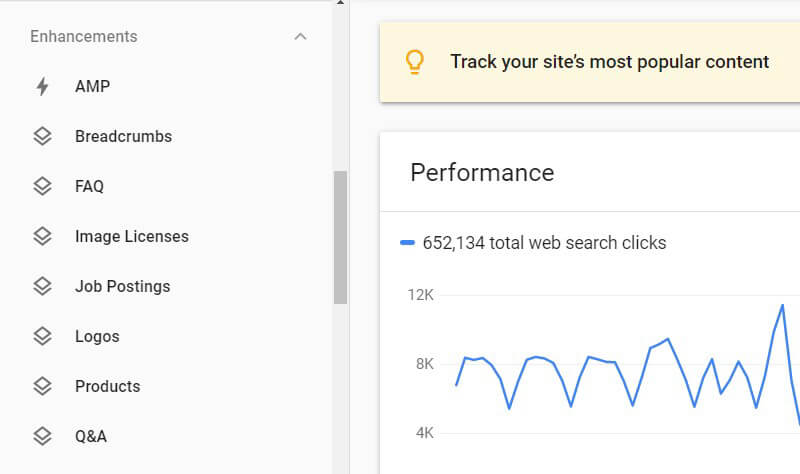
Task: Click the Image Licenses layers icon
Action: pyautogui.click(x=42, y=237)
